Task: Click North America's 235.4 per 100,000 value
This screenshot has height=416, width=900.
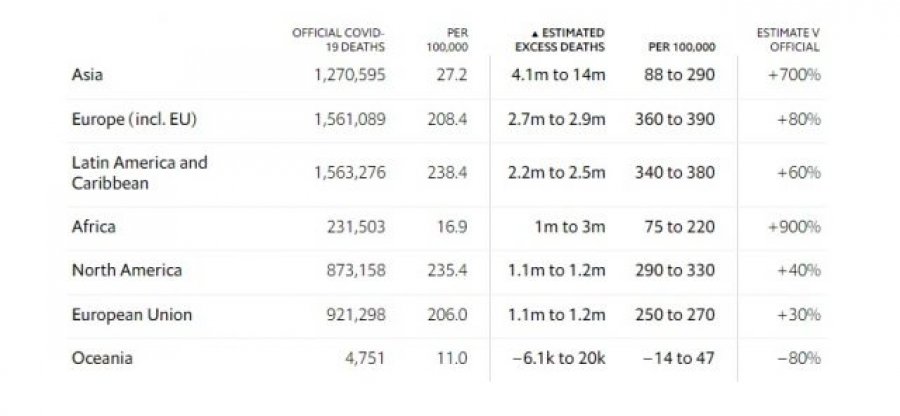Action: [447, 270]
